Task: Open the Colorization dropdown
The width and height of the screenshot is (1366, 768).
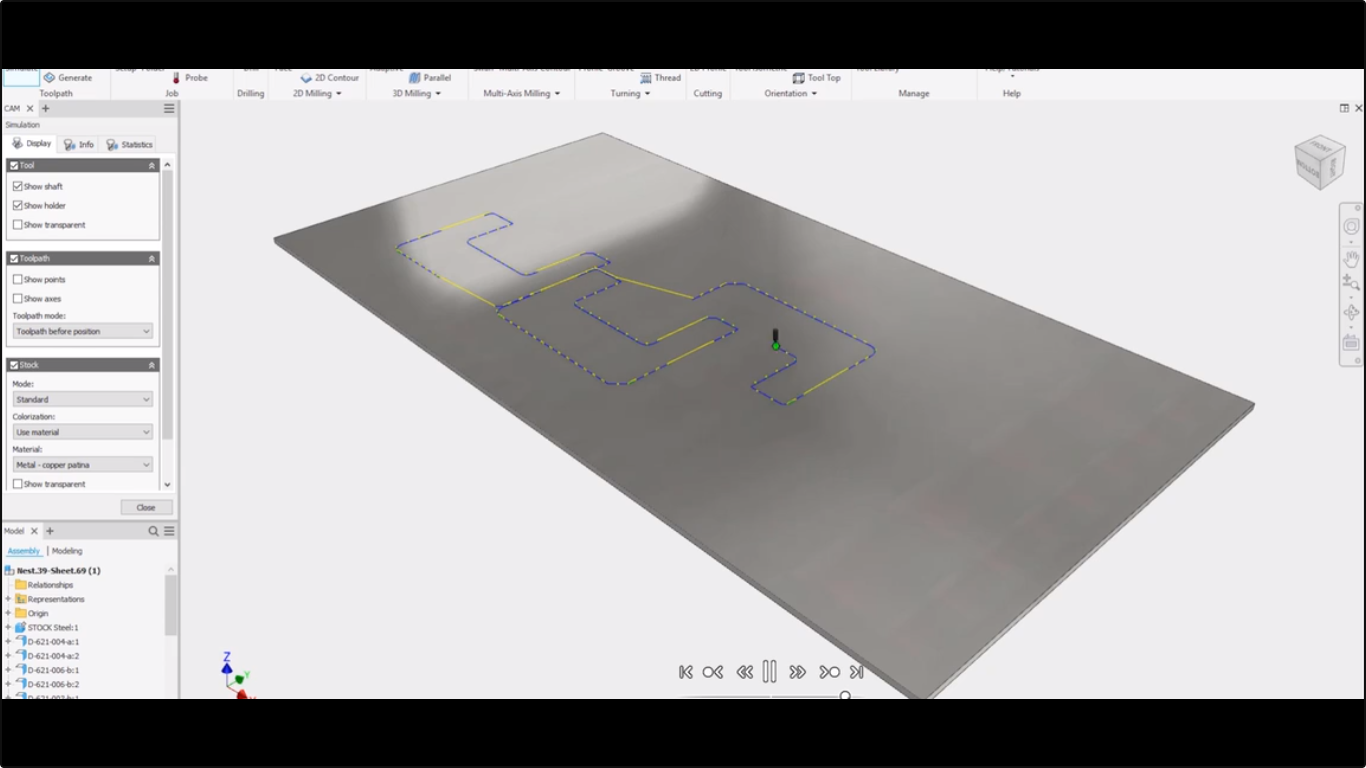Action: pos(82,432)
